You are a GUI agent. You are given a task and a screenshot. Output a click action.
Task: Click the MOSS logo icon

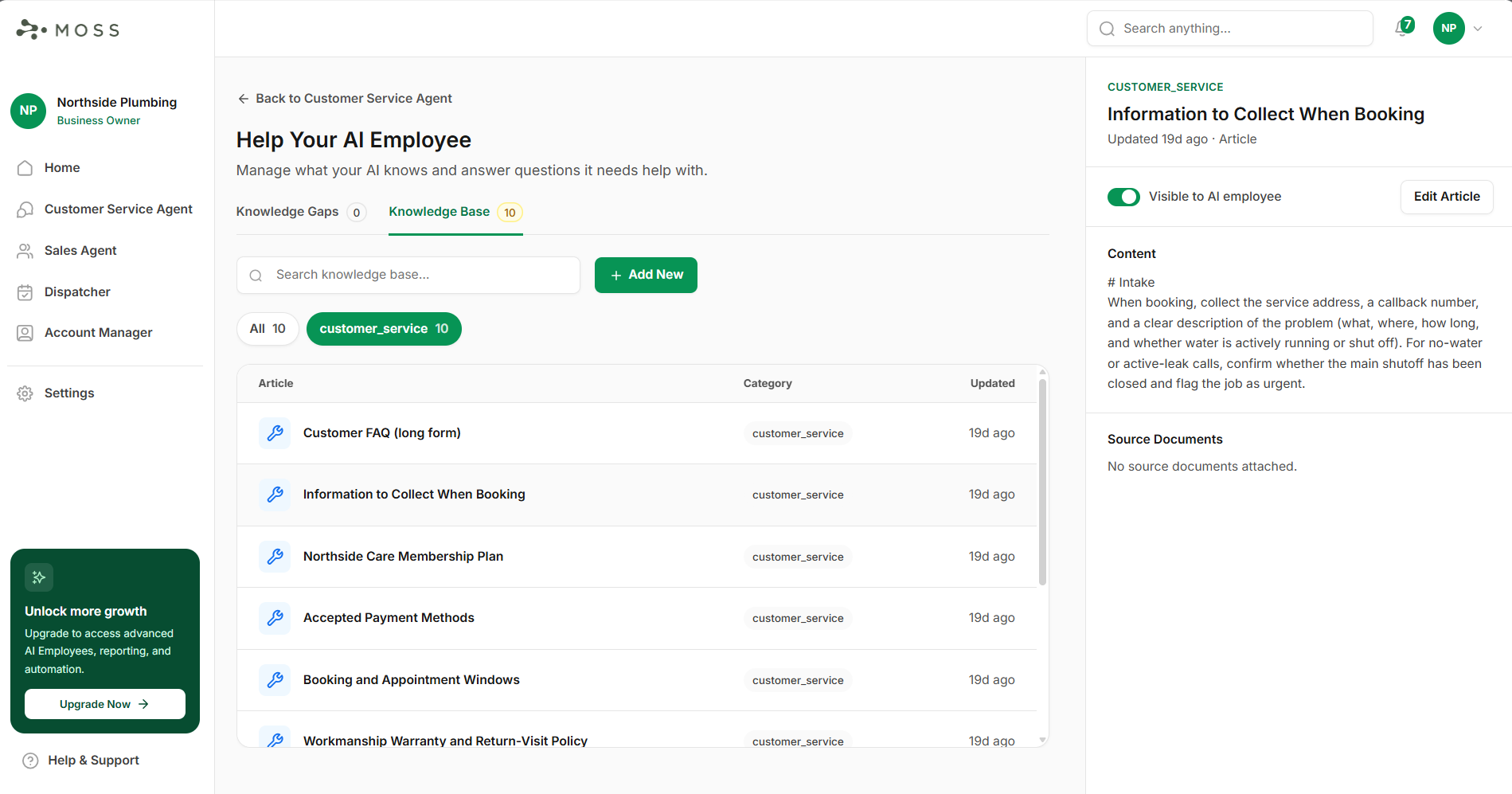coord(31,29)
